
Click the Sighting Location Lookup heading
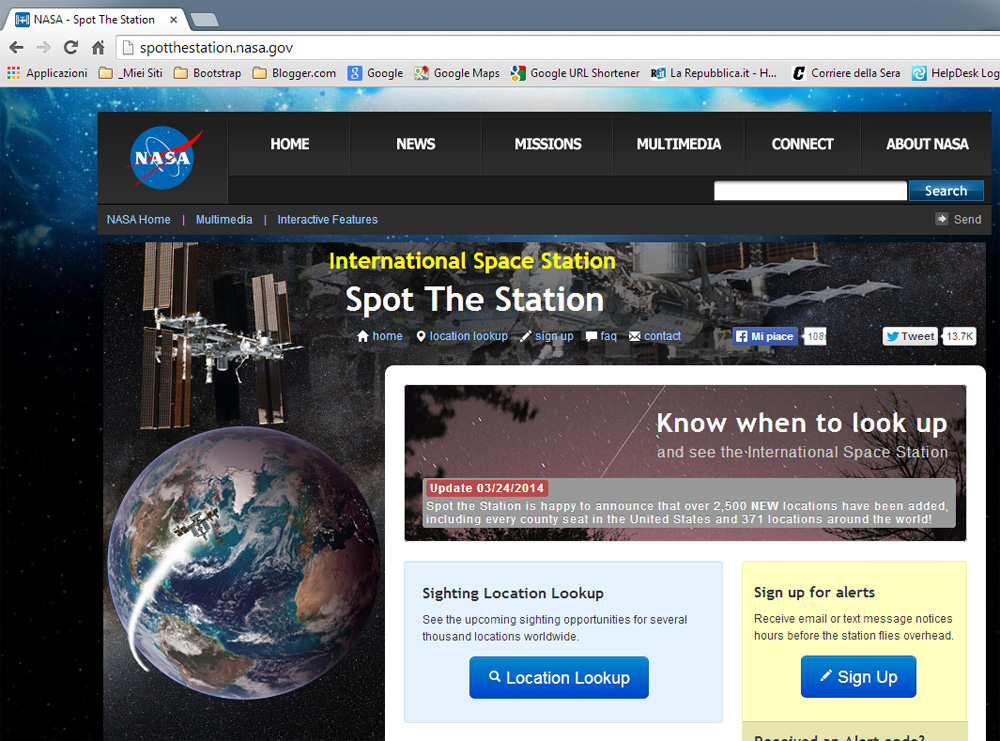513,593
